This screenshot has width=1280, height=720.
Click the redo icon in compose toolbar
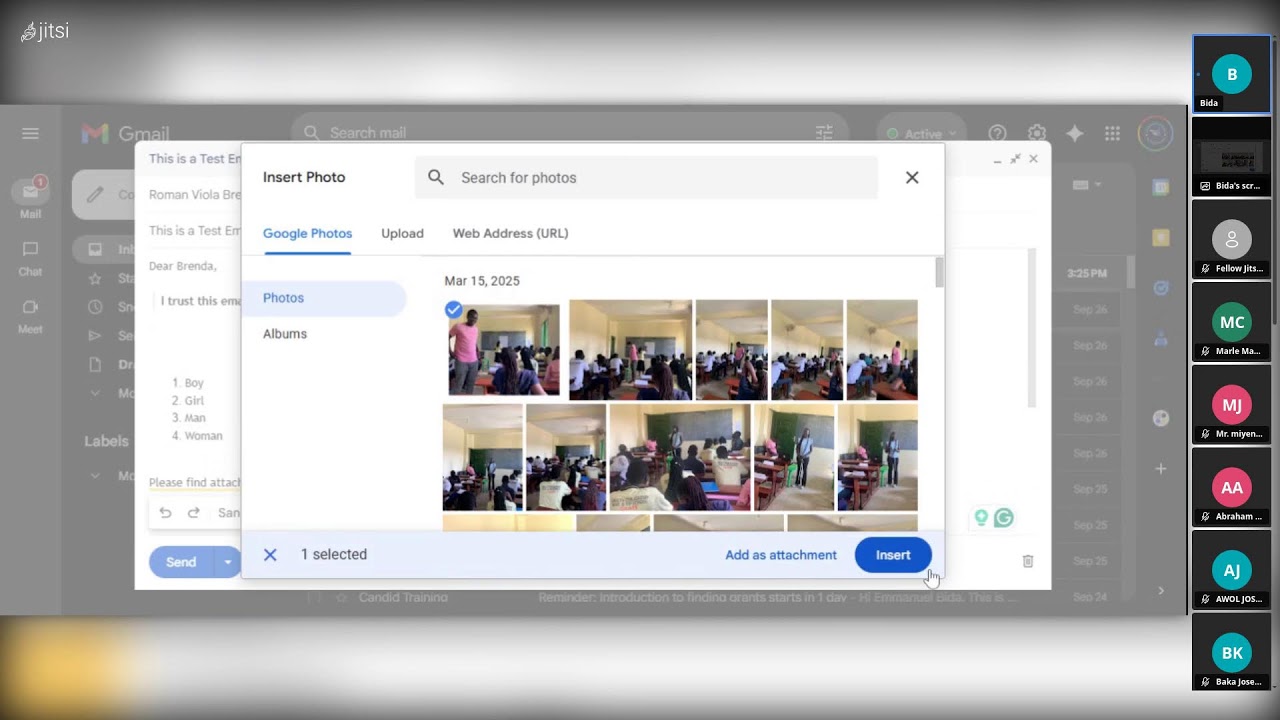[194, 513]
